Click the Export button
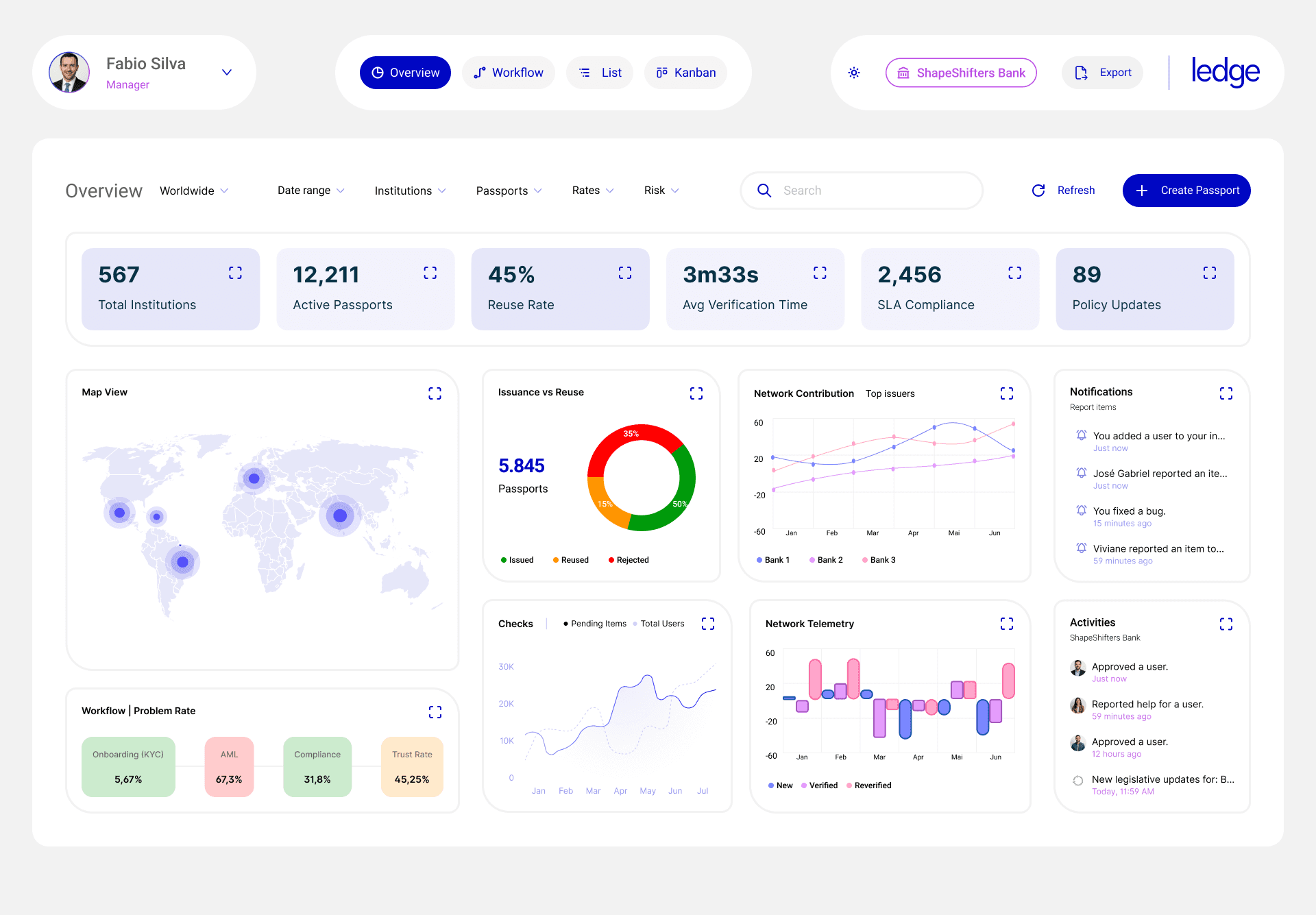Image resolution: width=1316 pixels, height=915 pixels. [1102, 73]
